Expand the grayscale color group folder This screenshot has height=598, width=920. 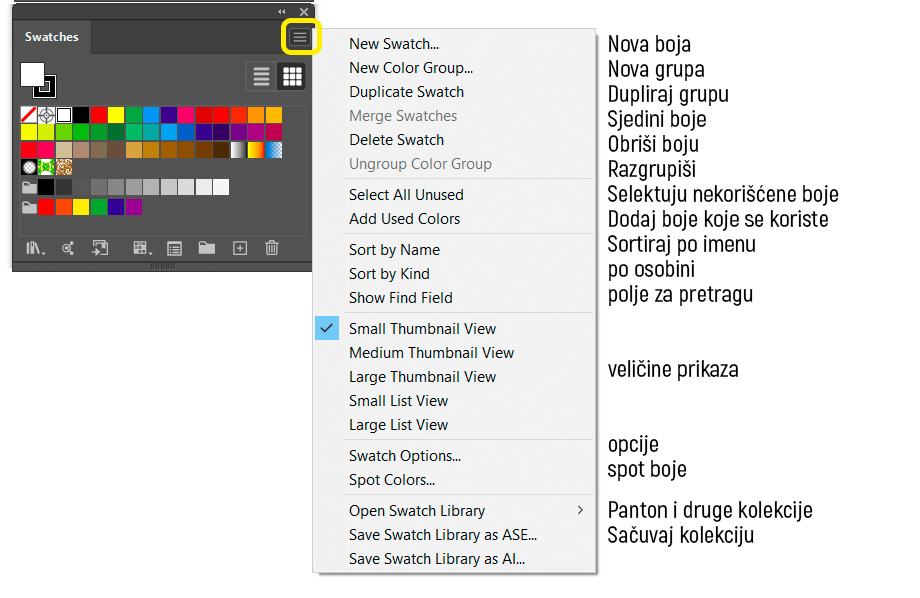pyautogui.click(x=29, y=188)
